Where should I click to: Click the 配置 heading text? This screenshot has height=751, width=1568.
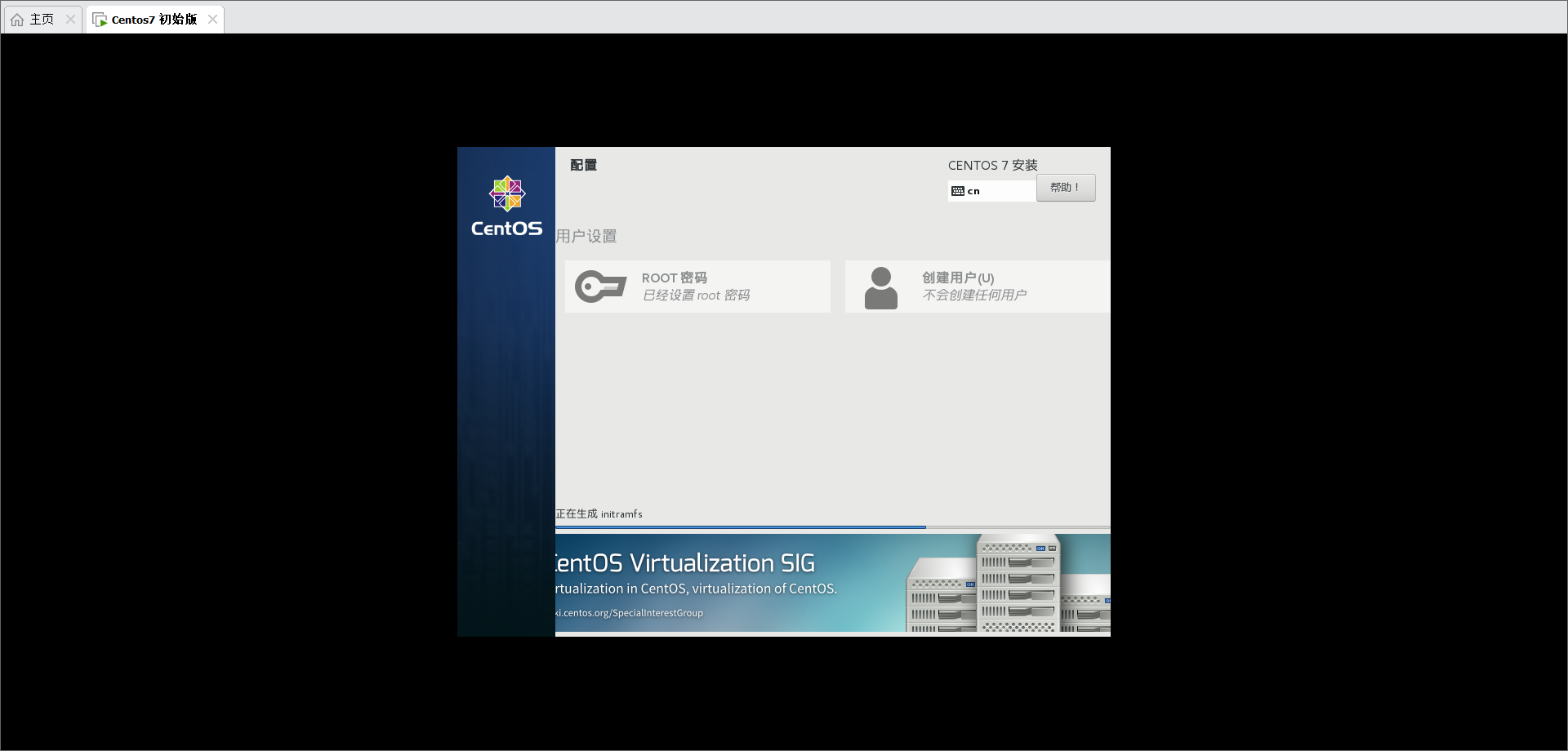[x=583, y=165]
